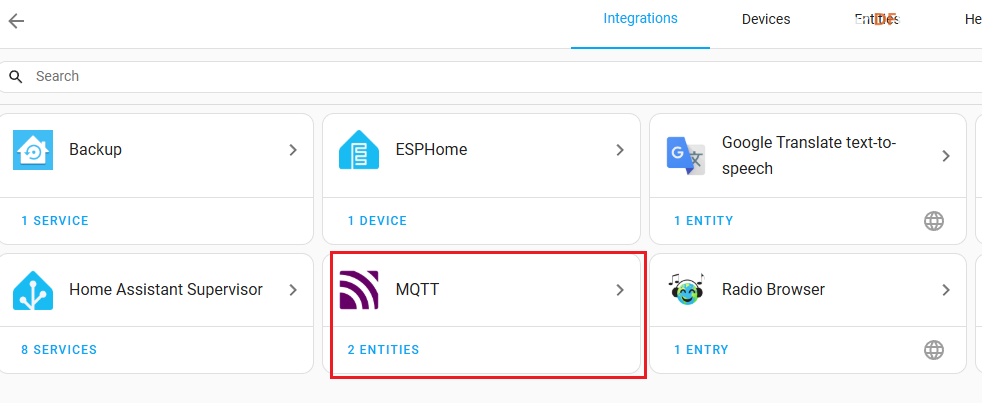Click the Backup integration icon
Screen dimensions: 982x403
33,150
